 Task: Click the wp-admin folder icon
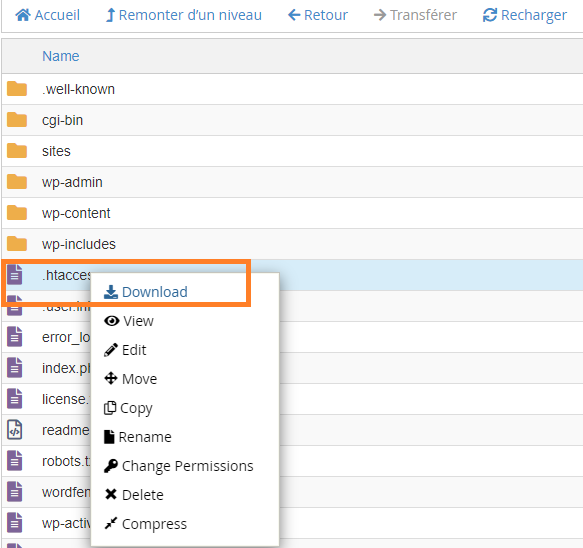tap(17, 182)
